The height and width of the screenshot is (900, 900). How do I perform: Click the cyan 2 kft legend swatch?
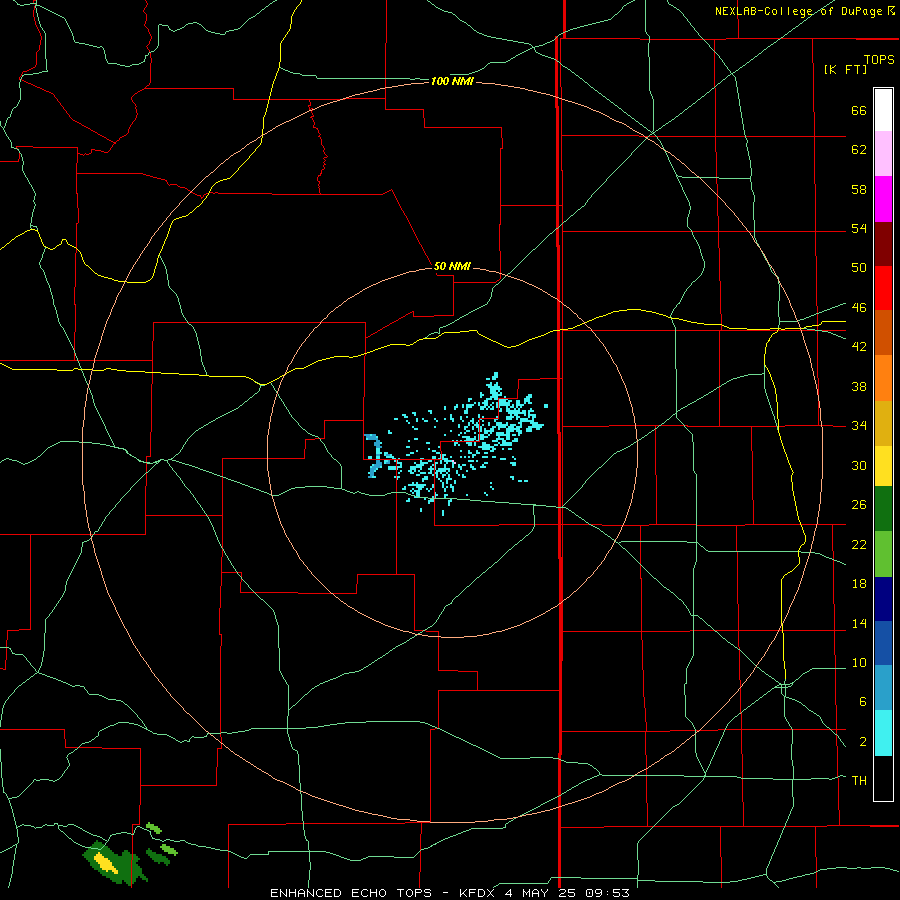click(x=883, y=733)
